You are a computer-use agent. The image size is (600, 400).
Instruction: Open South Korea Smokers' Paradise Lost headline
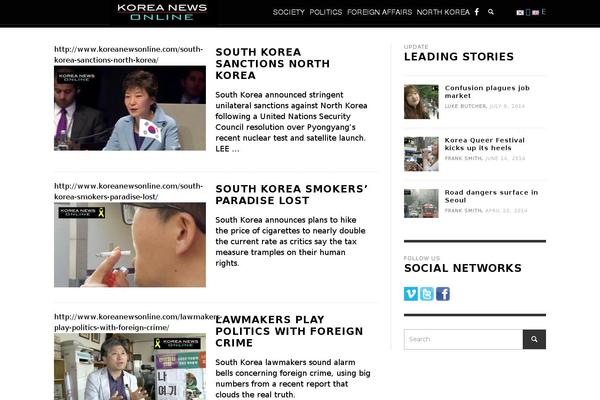[x=292, y=194]
